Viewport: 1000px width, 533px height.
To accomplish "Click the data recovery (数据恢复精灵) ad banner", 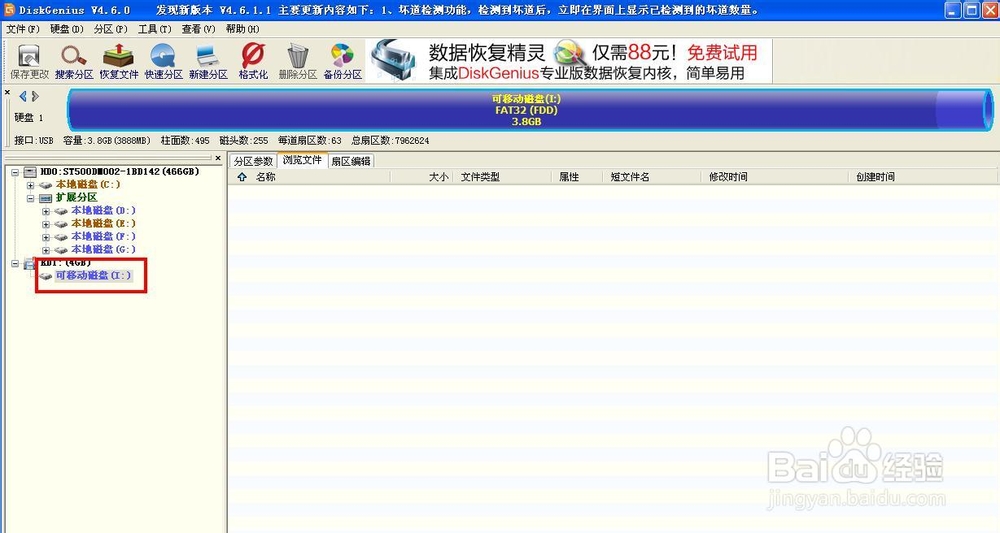I will 569,61.
